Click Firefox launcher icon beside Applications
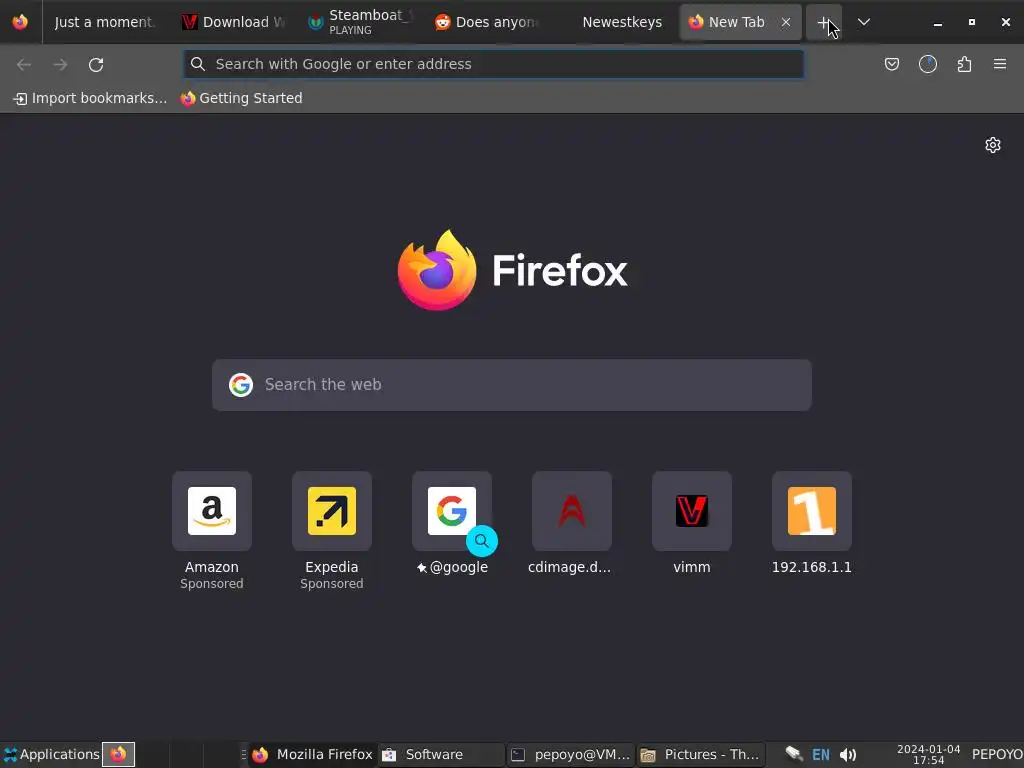 [118, 754]
